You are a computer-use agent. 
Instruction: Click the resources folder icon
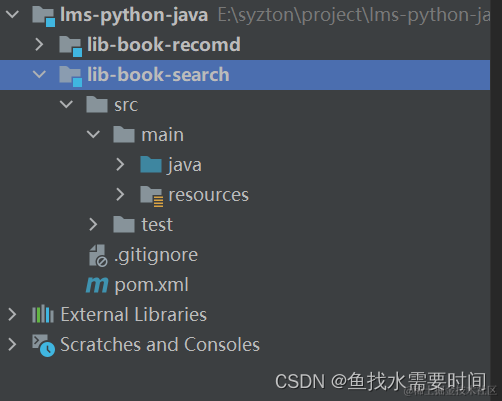point(152,196)
